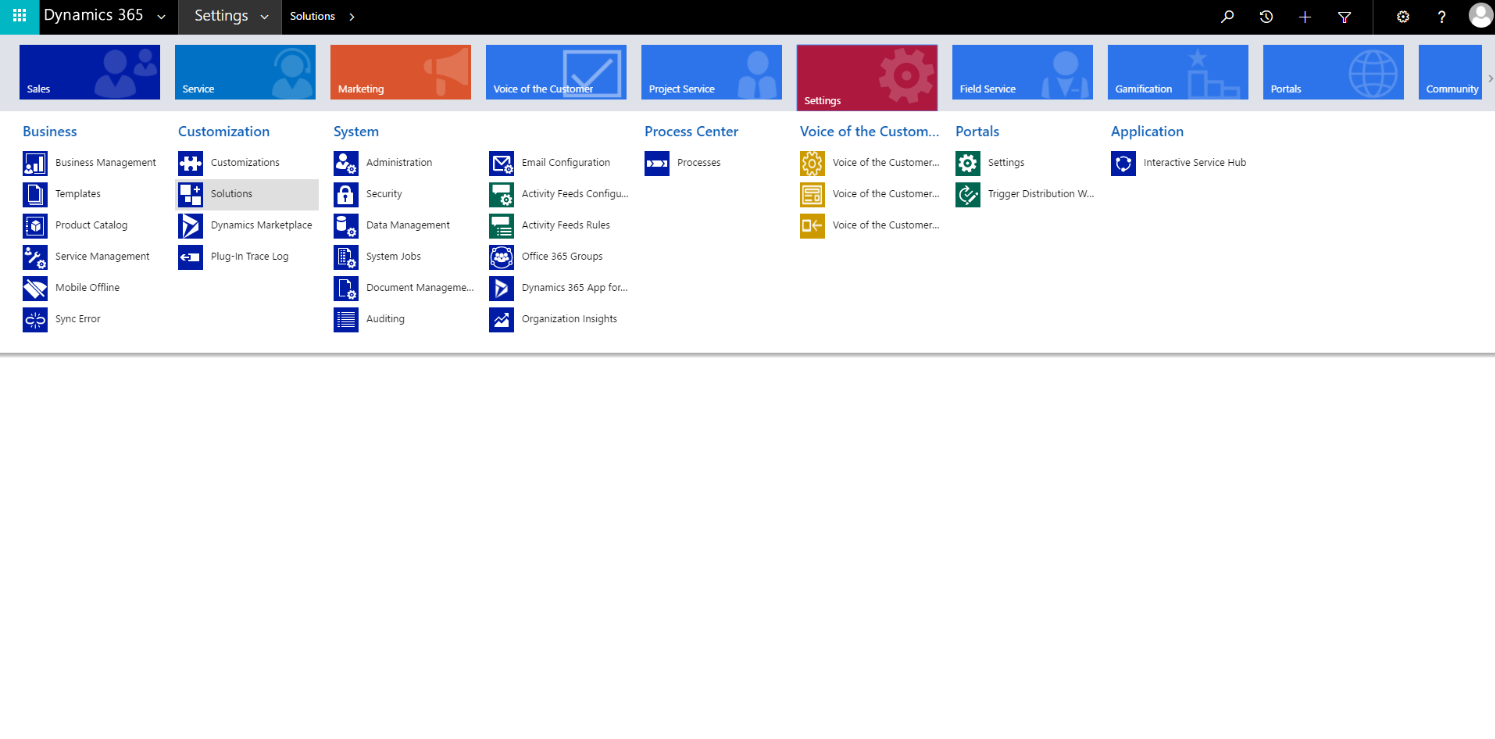
Task: Click the Application group heading
Action: point(1147,131)
